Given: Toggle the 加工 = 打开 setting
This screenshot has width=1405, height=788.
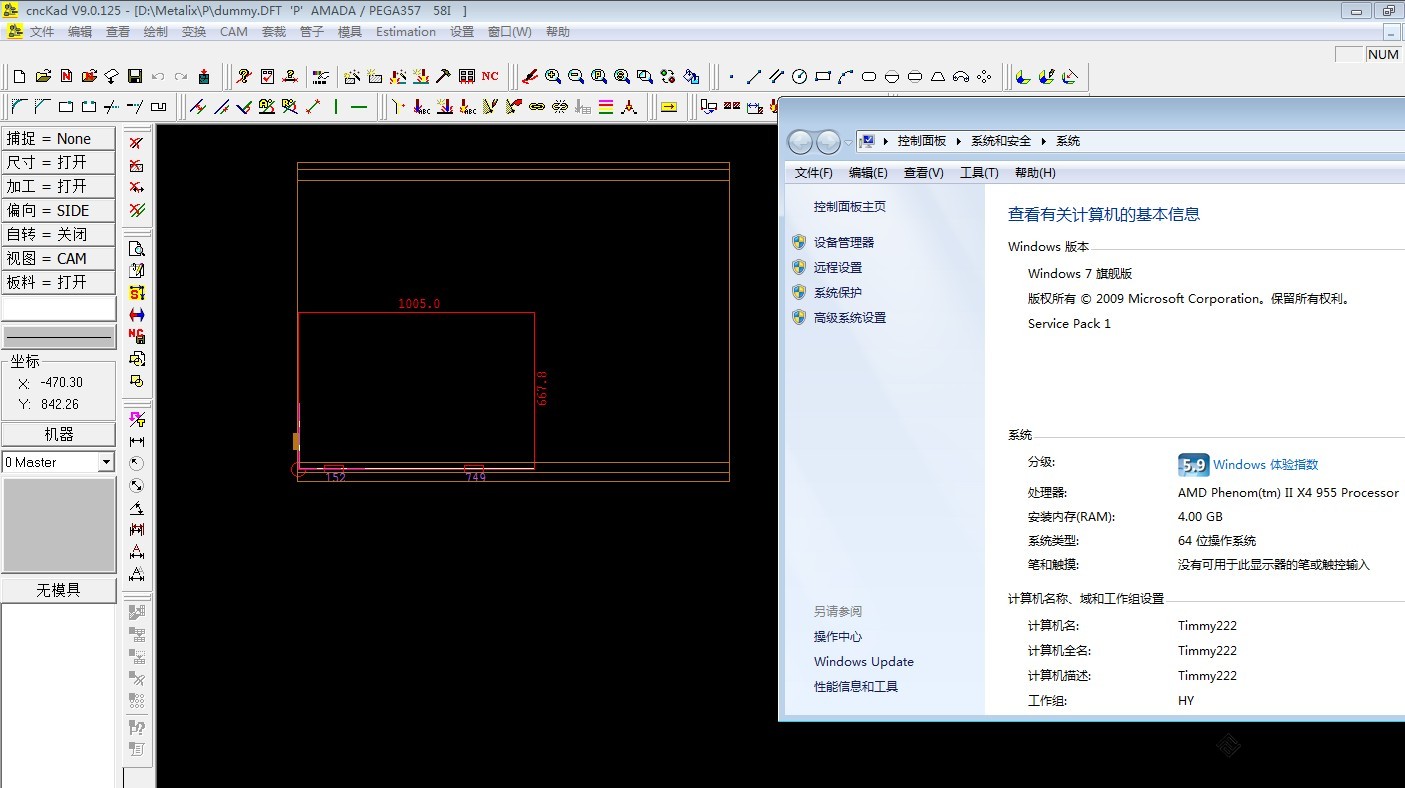Looking at the screenshot, I should [x=59, y=186].
